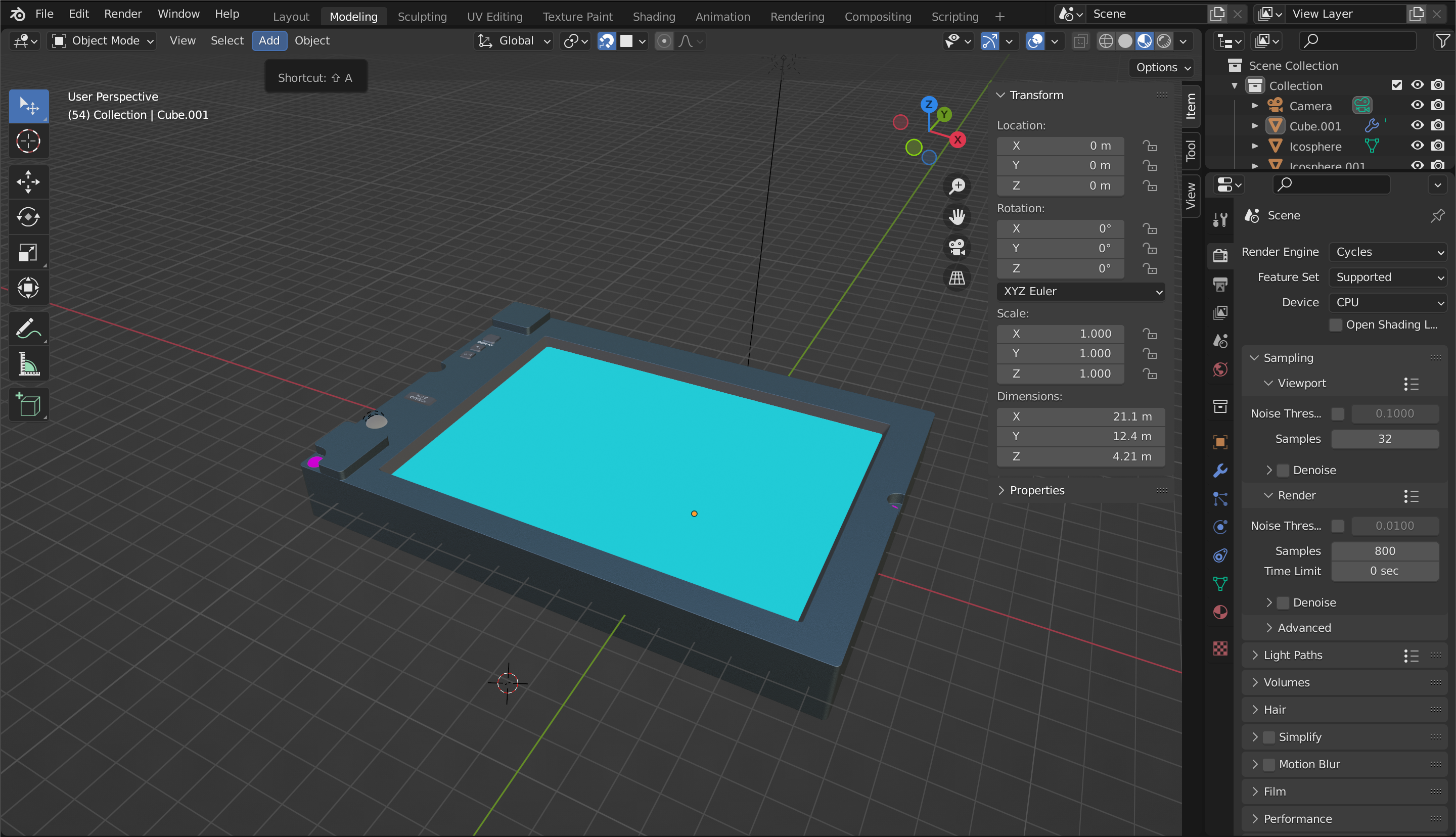Pin the Scene properties with pin icon
Image resolution: width=1456 pixels, height=837 pixels.
coord(1437,216)
